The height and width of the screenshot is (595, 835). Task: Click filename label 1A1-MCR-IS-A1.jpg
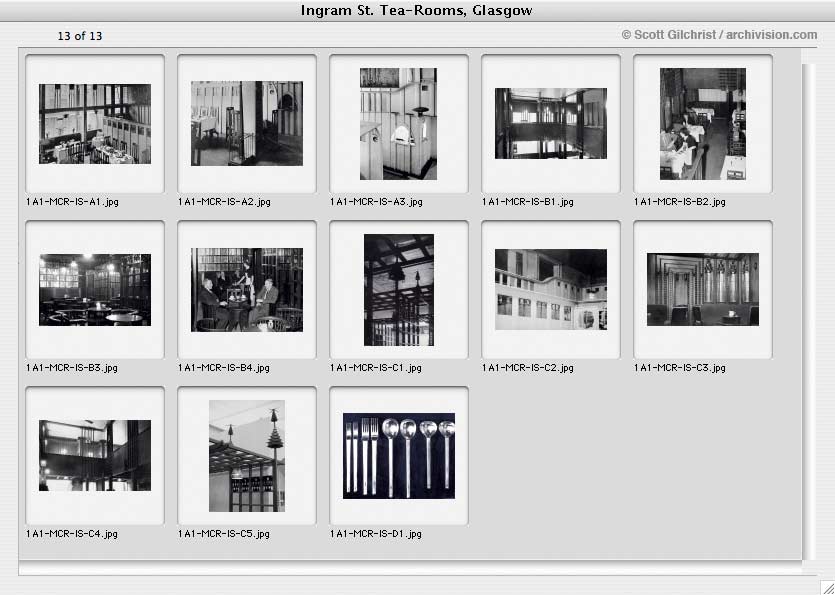pos(72,202)
